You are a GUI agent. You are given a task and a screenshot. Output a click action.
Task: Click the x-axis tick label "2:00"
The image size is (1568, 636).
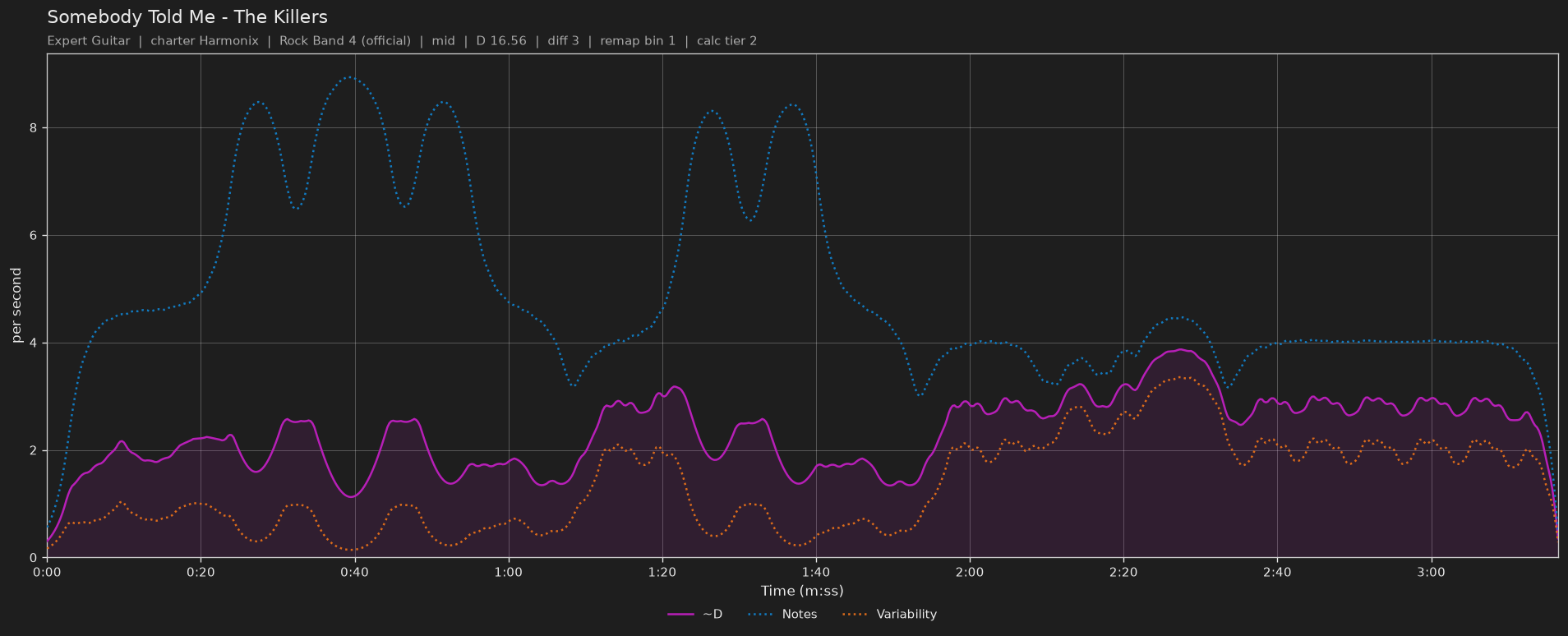[x=970, y=572]
